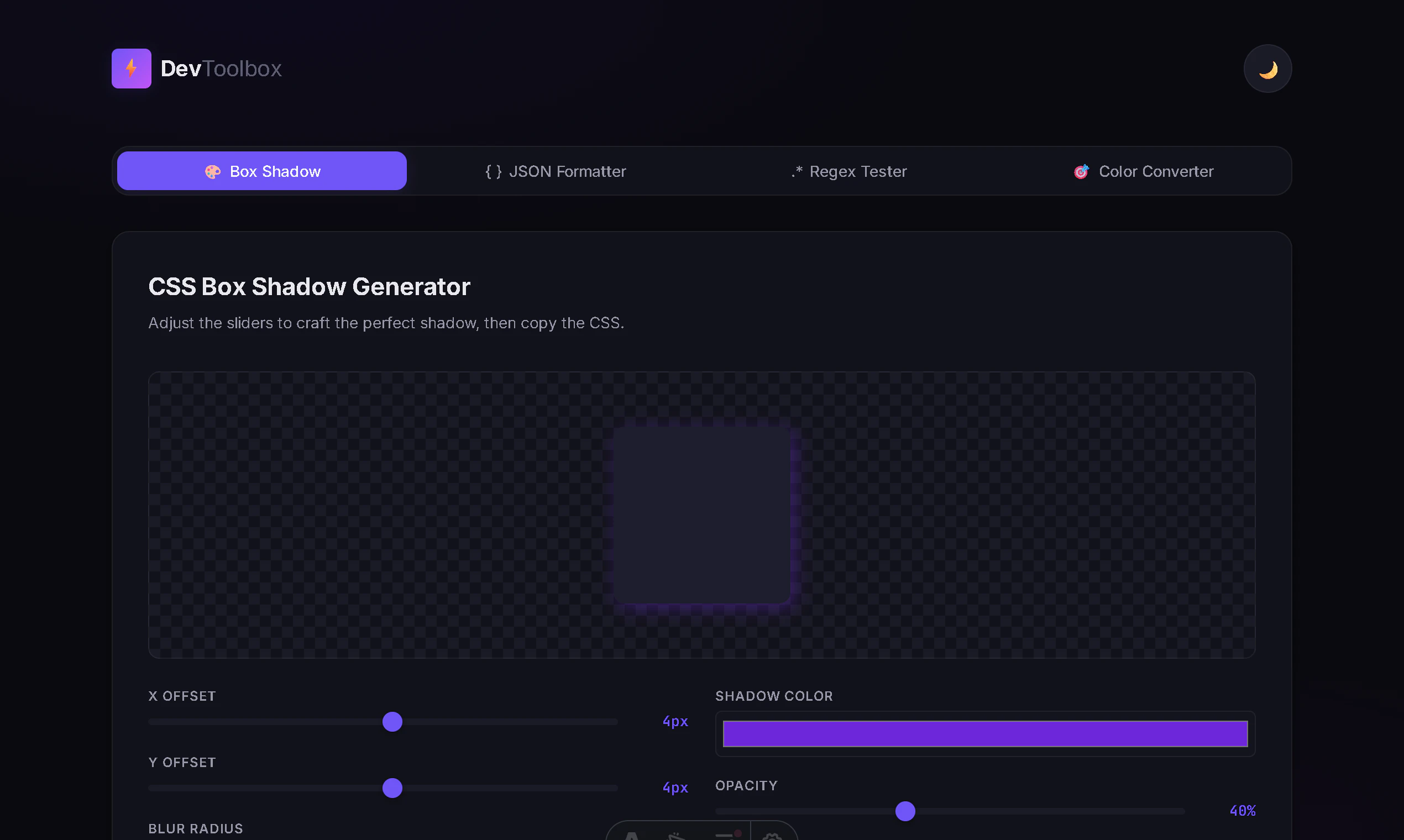
Task: Click the DevToolbox title text
Action: coord(221,69)
